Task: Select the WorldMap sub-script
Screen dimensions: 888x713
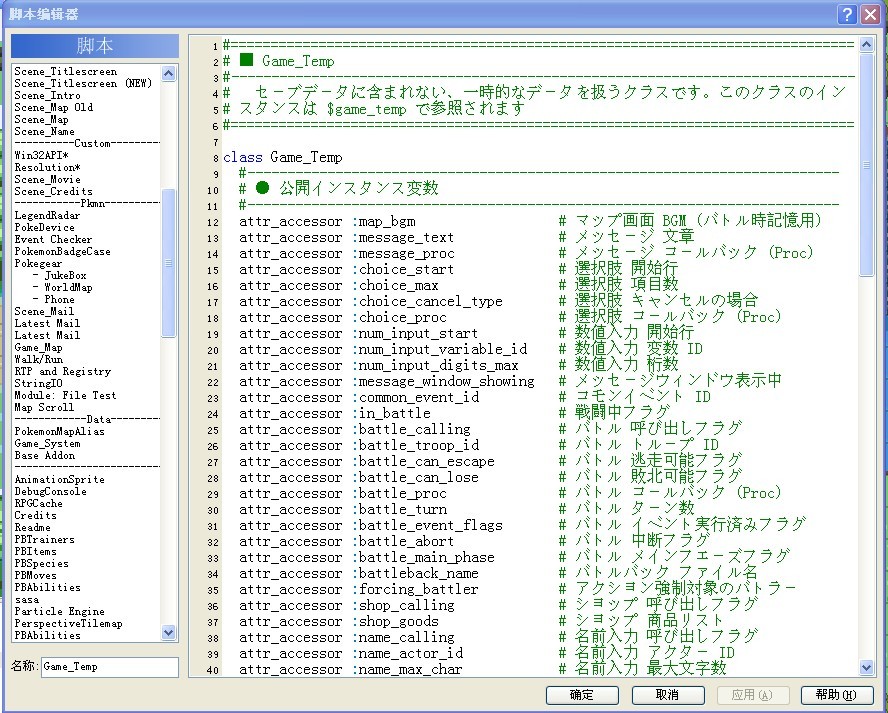Action: [x=63, y=287]
